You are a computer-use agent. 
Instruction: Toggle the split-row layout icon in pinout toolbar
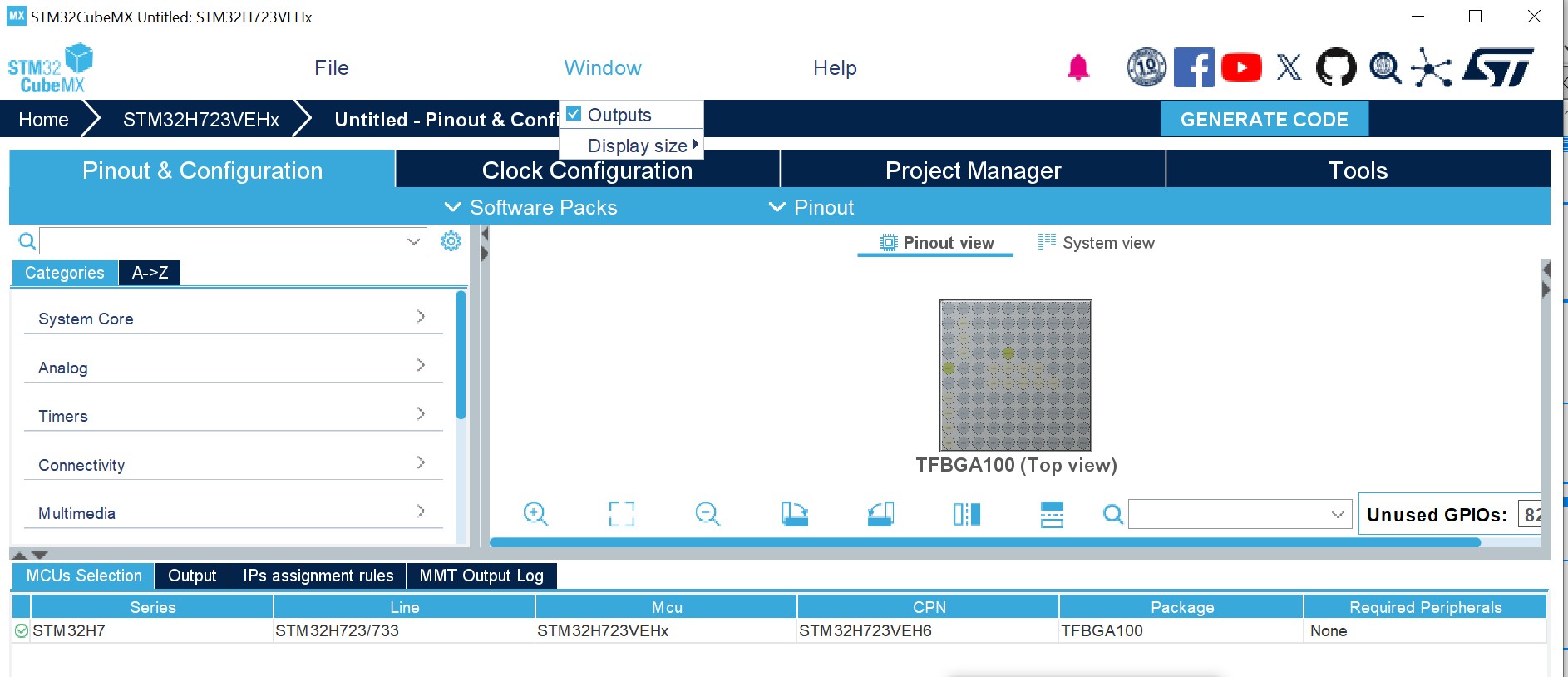[1052, 514]
